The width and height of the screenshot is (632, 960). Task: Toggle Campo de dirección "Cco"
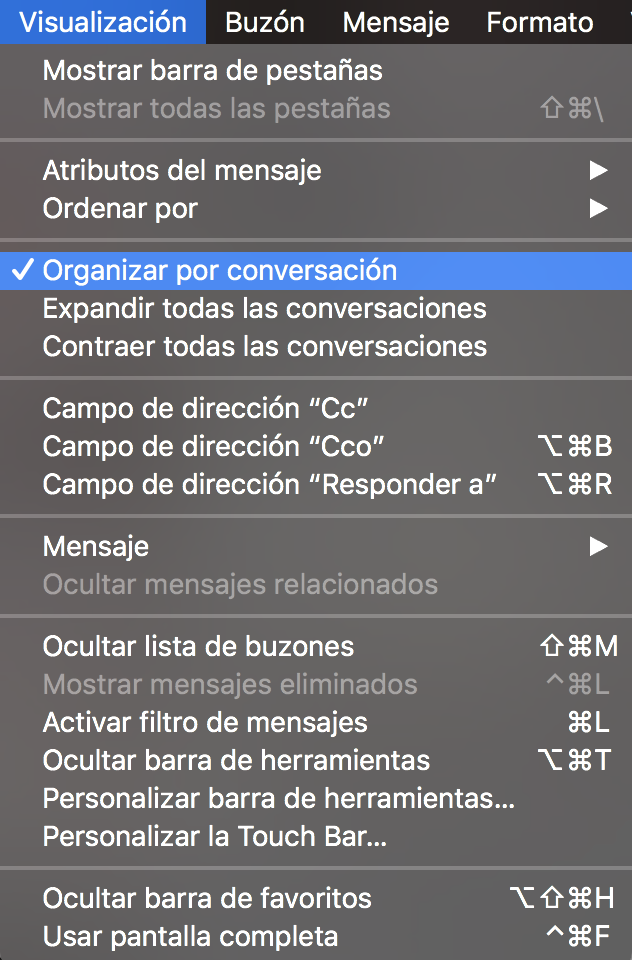click(214, 447)
